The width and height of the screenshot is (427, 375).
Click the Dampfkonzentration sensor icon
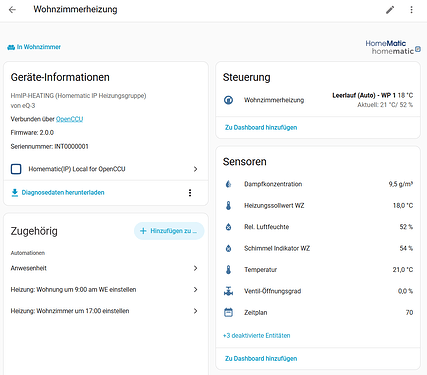[x=228, y=184]
